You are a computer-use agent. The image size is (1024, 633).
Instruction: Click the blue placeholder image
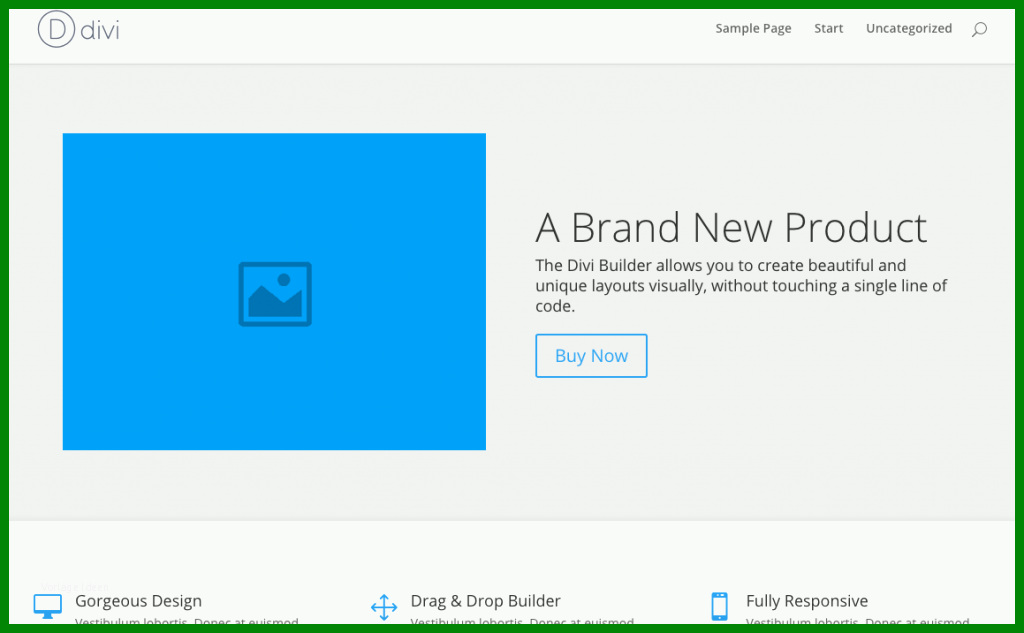[274, 291]
